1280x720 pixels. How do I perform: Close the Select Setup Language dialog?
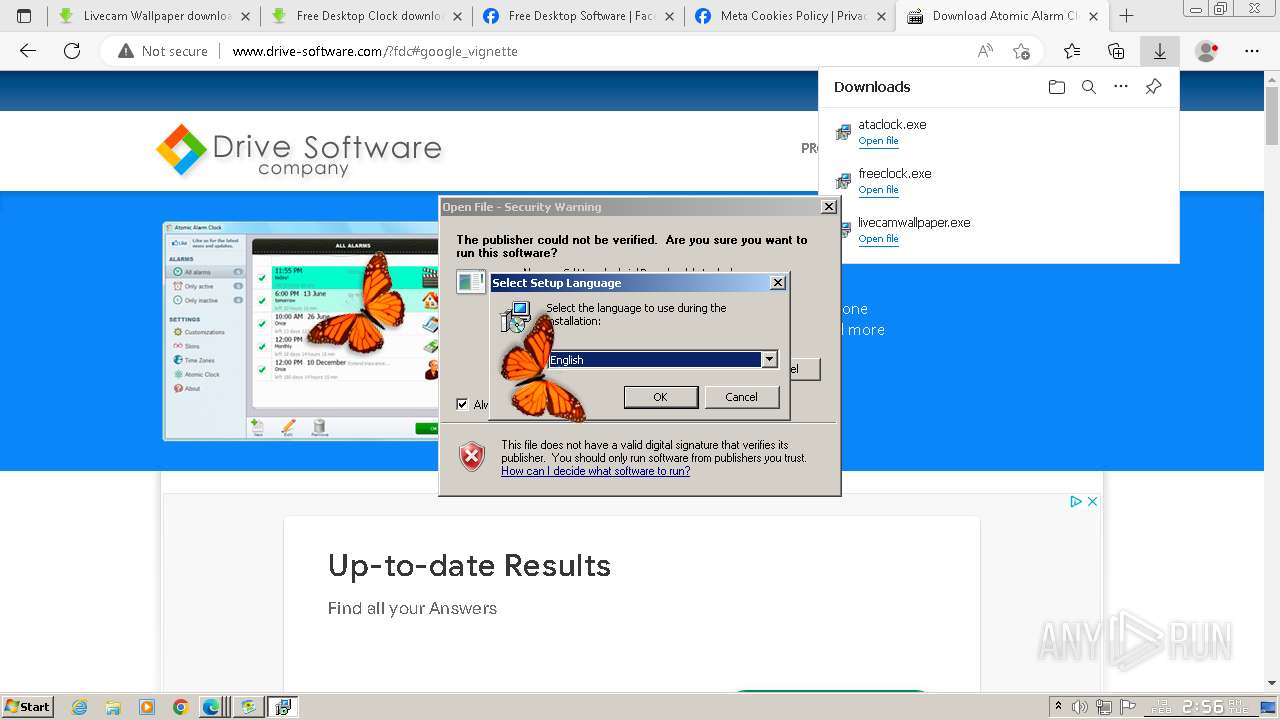click(777, 283)
